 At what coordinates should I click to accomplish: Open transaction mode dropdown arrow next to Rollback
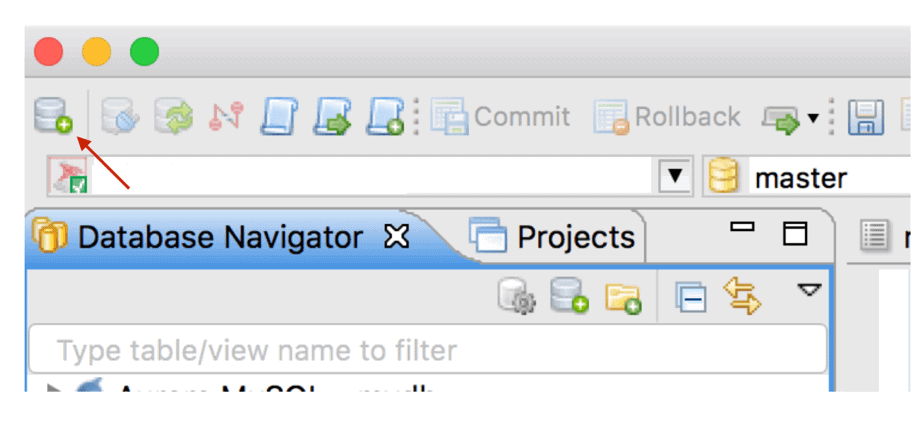pos(813,118)
